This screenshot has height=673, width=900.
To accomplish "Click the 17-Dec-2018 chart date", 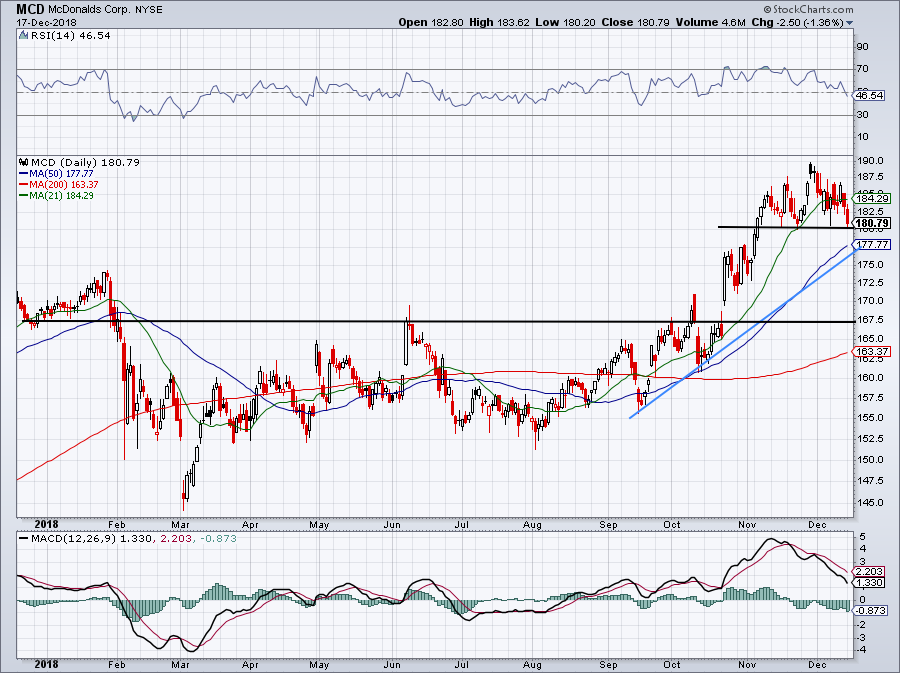I will pos(46,23).
